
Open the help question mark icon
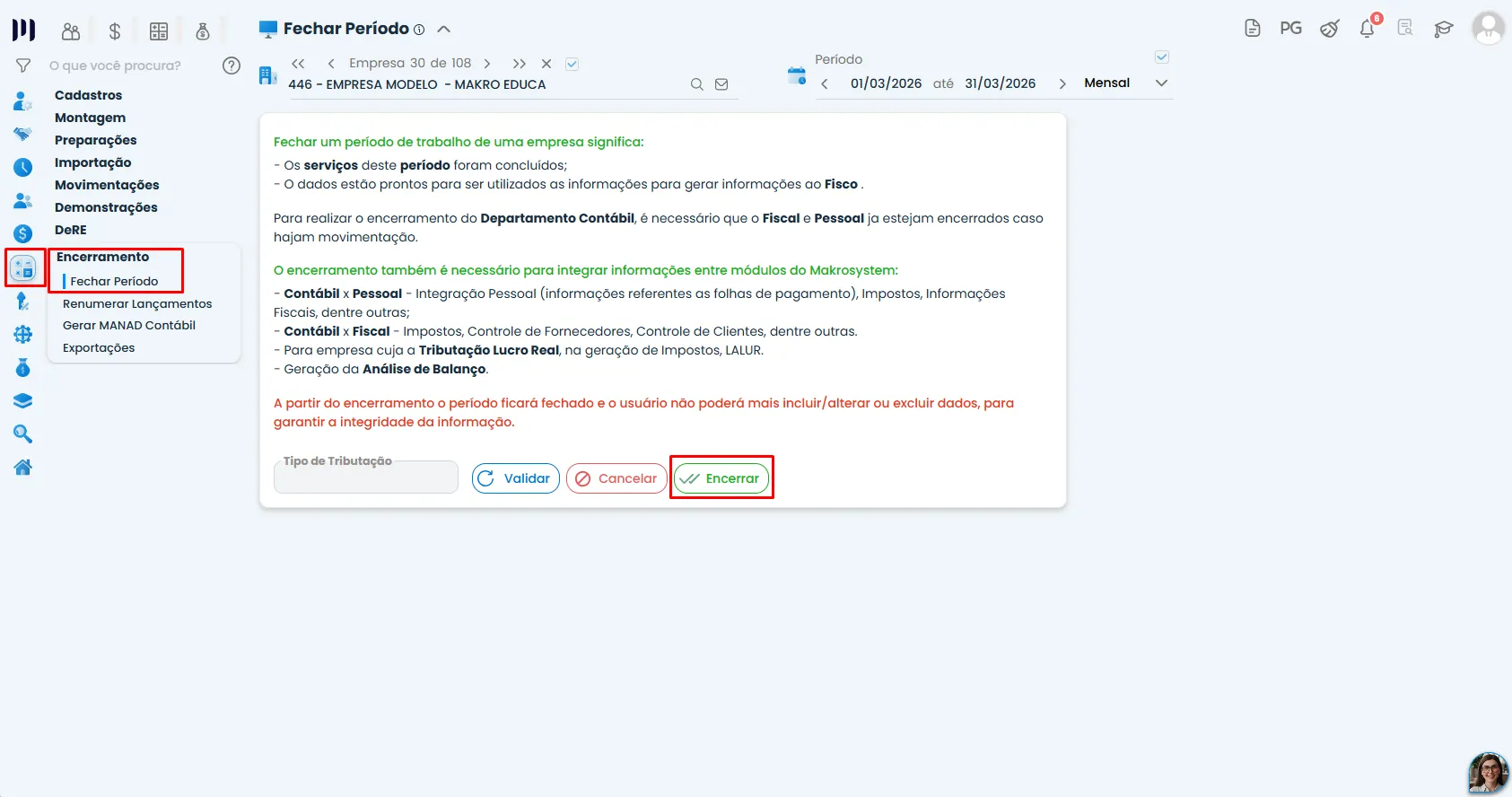(232, 66)
